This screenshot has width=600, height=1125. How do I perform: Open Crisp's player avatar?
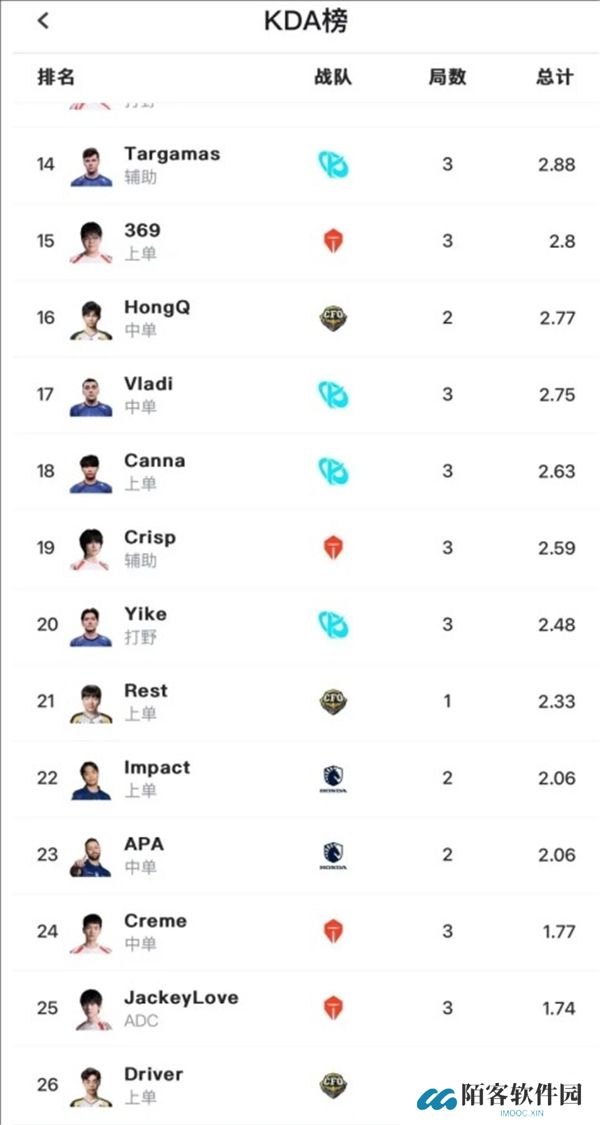coord(91,548)
